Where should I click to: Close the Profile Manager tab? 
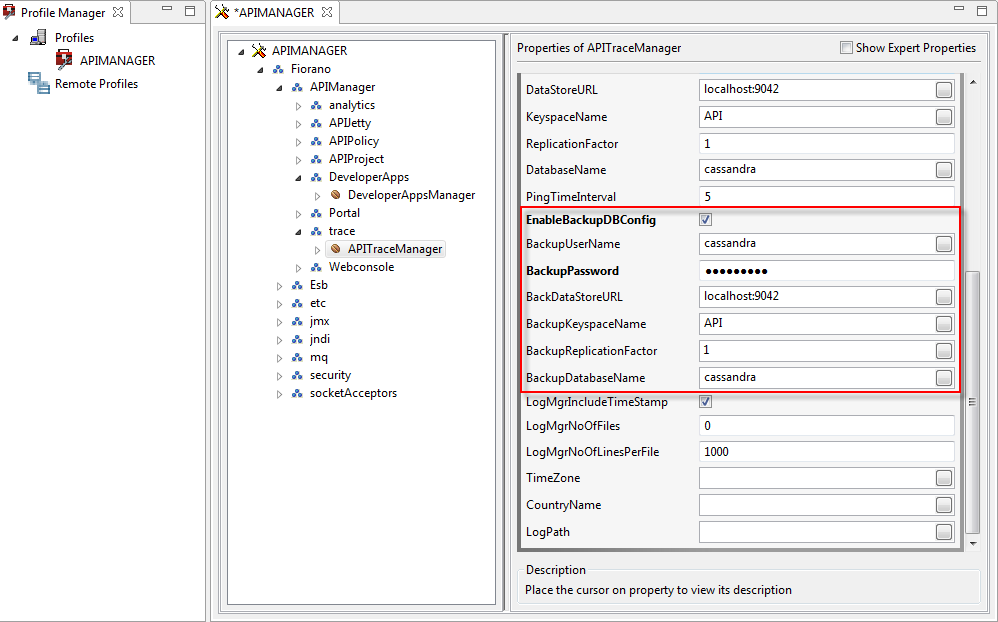click(118, 12)
